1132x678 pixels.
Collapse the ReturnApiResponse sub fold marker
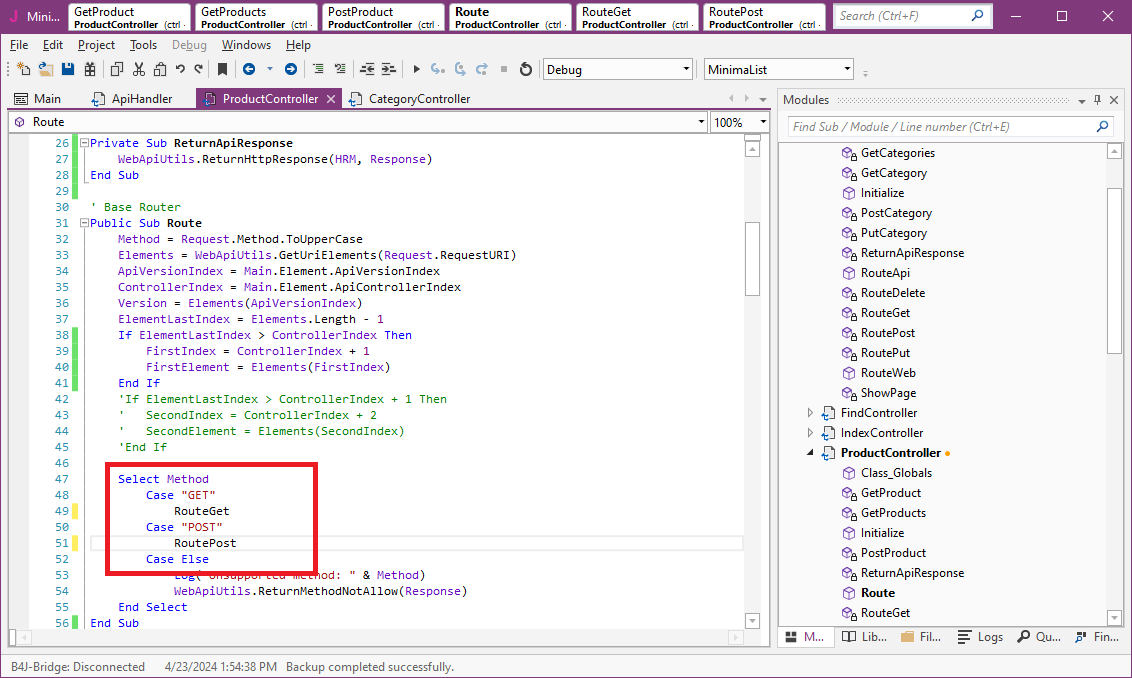click(84, 143)
